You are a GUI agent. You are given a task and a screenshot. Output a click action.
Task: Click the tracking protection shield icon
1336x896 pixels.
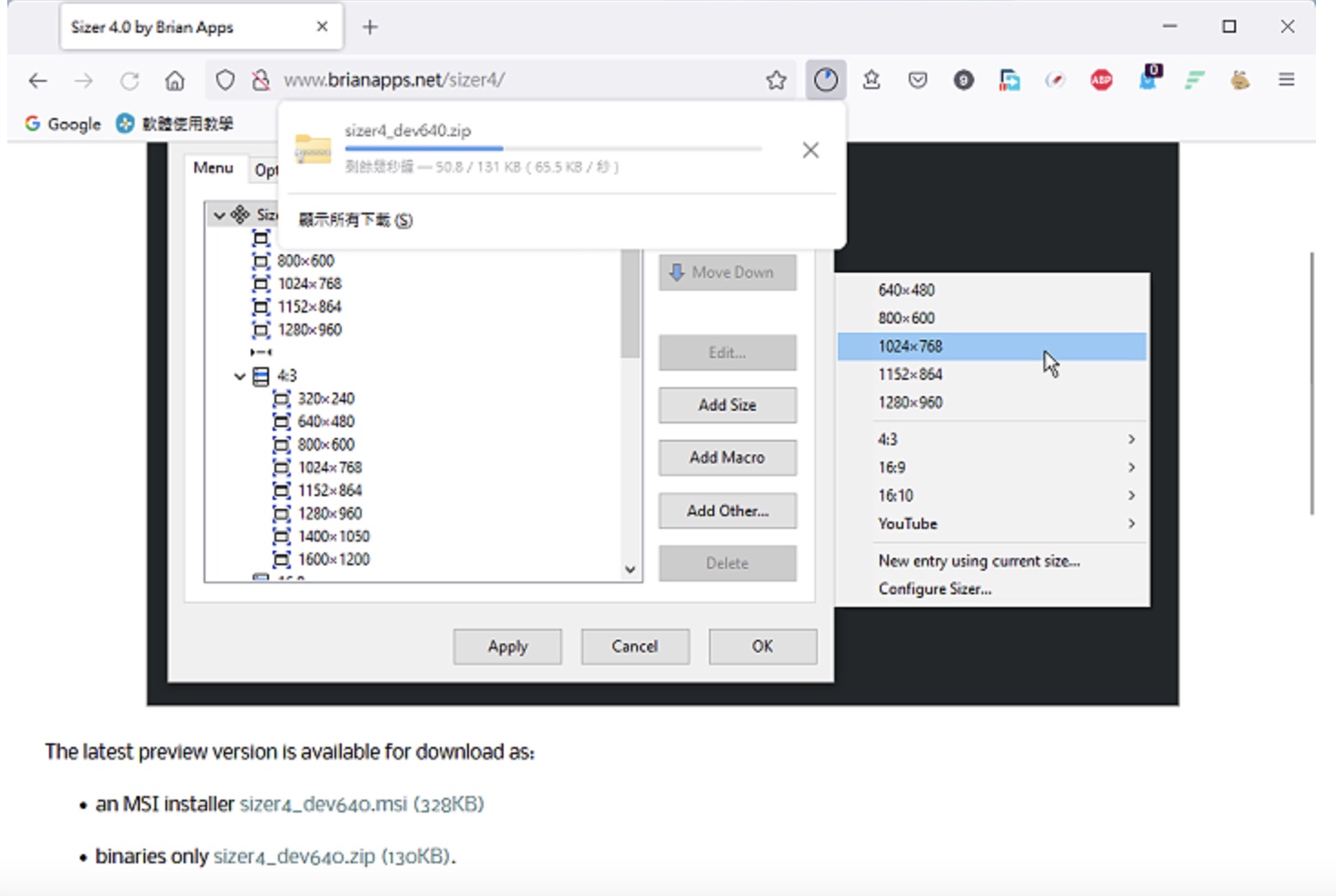[x=224, y=80]
